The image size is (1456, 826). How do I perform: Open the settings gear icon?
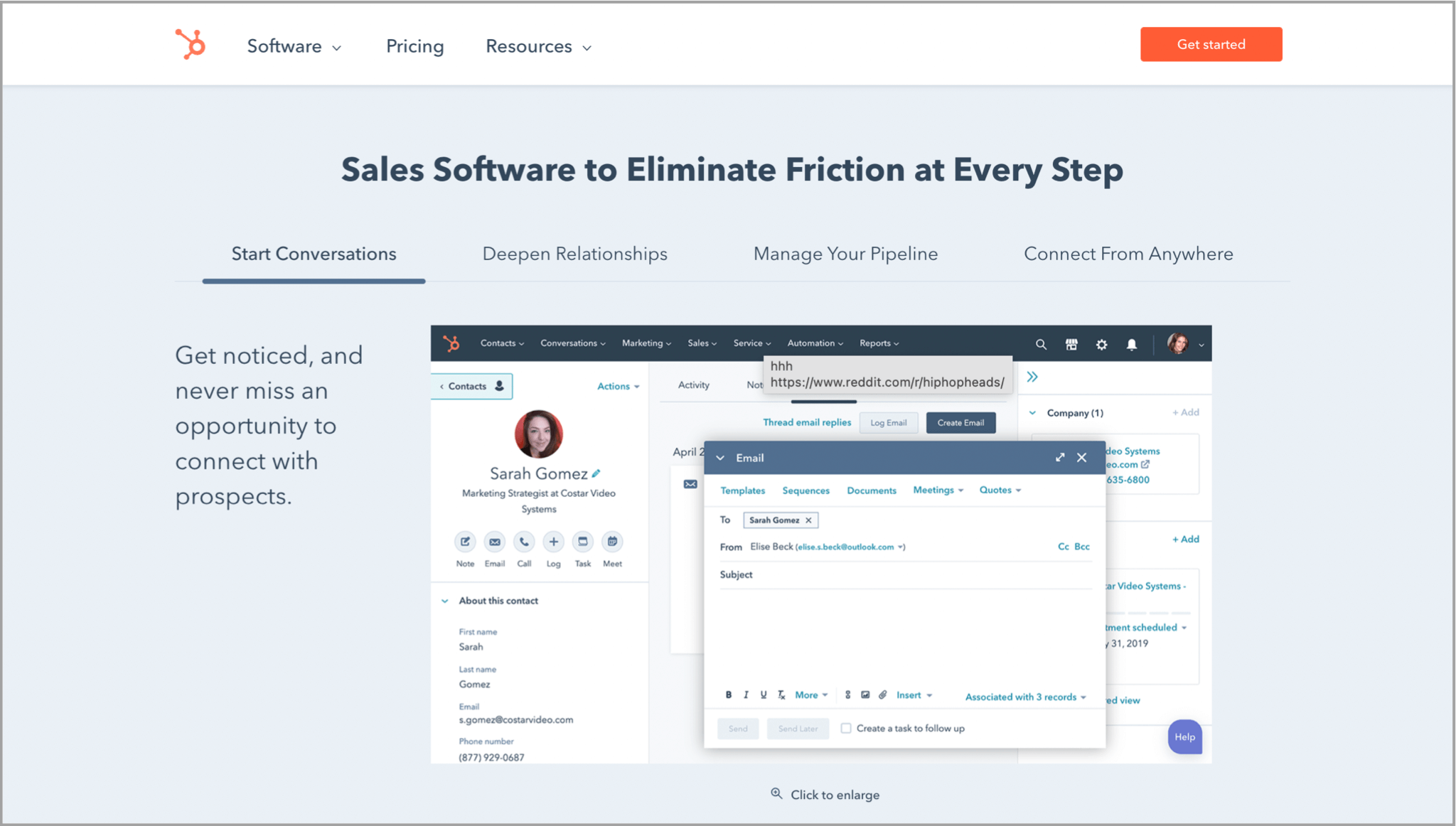1101,345
